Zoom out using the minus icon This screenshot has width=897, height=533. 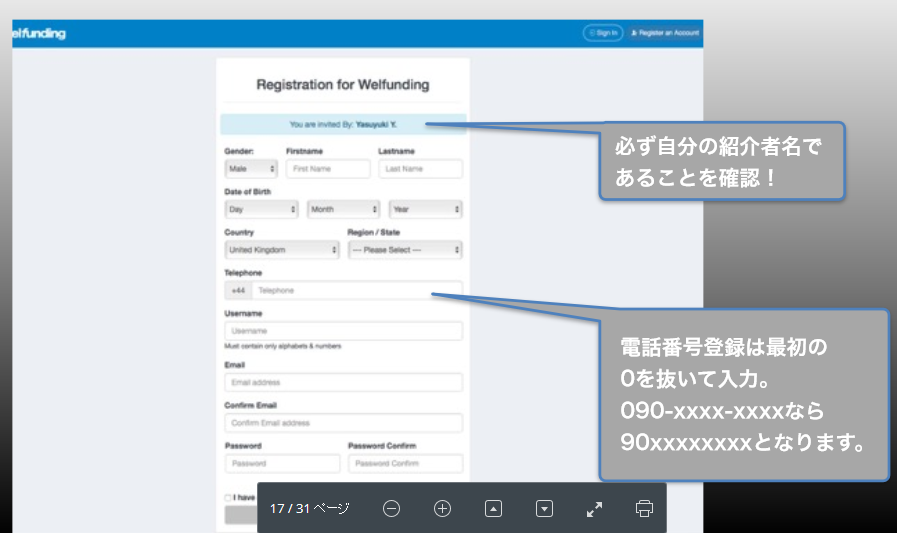[x=392, y=509]
